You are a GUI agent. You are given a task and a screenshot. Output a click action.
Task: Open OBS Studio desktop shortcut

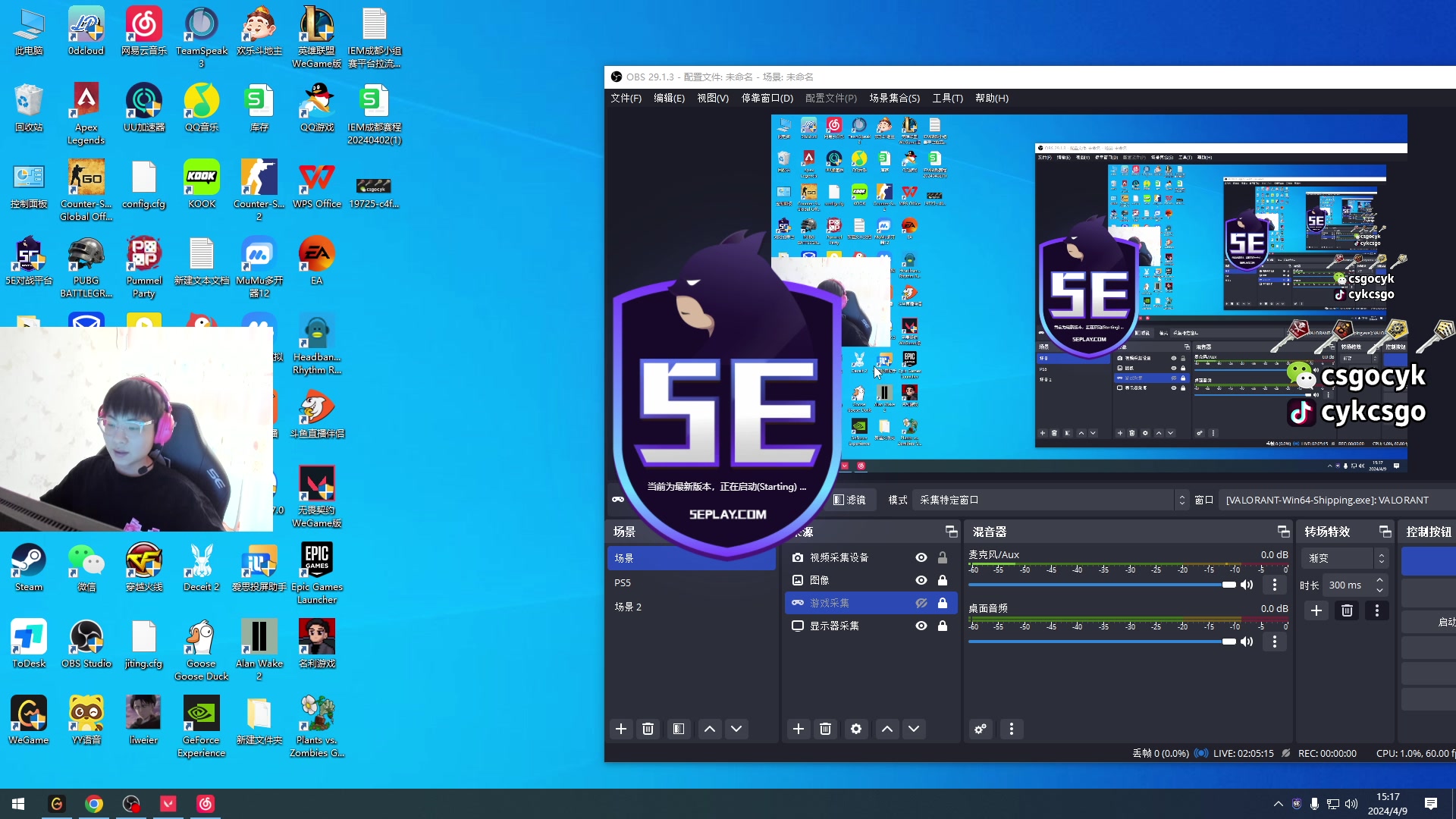click(x=86, y=644)
